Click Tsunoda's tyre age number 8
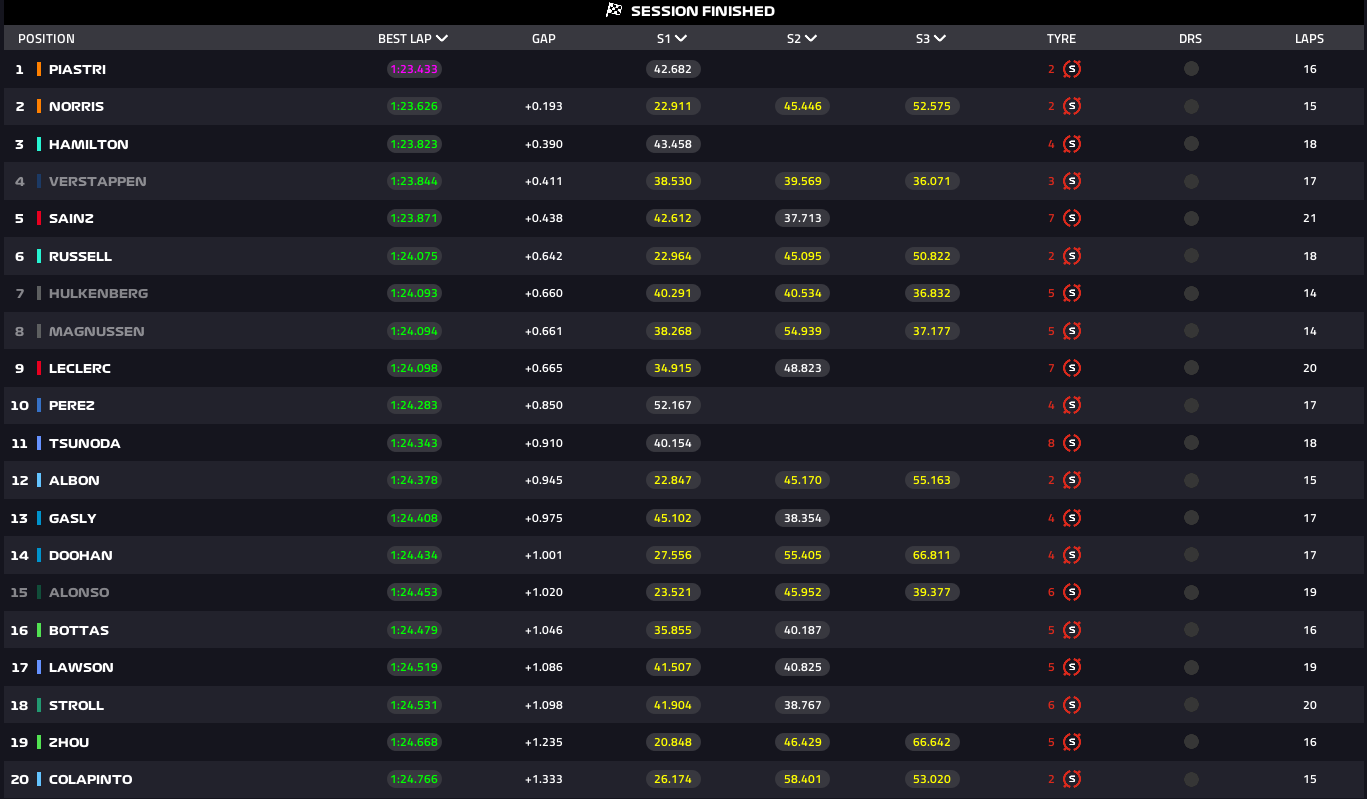Image resolution: width=1367 pixels, height=799 pixels. [1051, 443]
